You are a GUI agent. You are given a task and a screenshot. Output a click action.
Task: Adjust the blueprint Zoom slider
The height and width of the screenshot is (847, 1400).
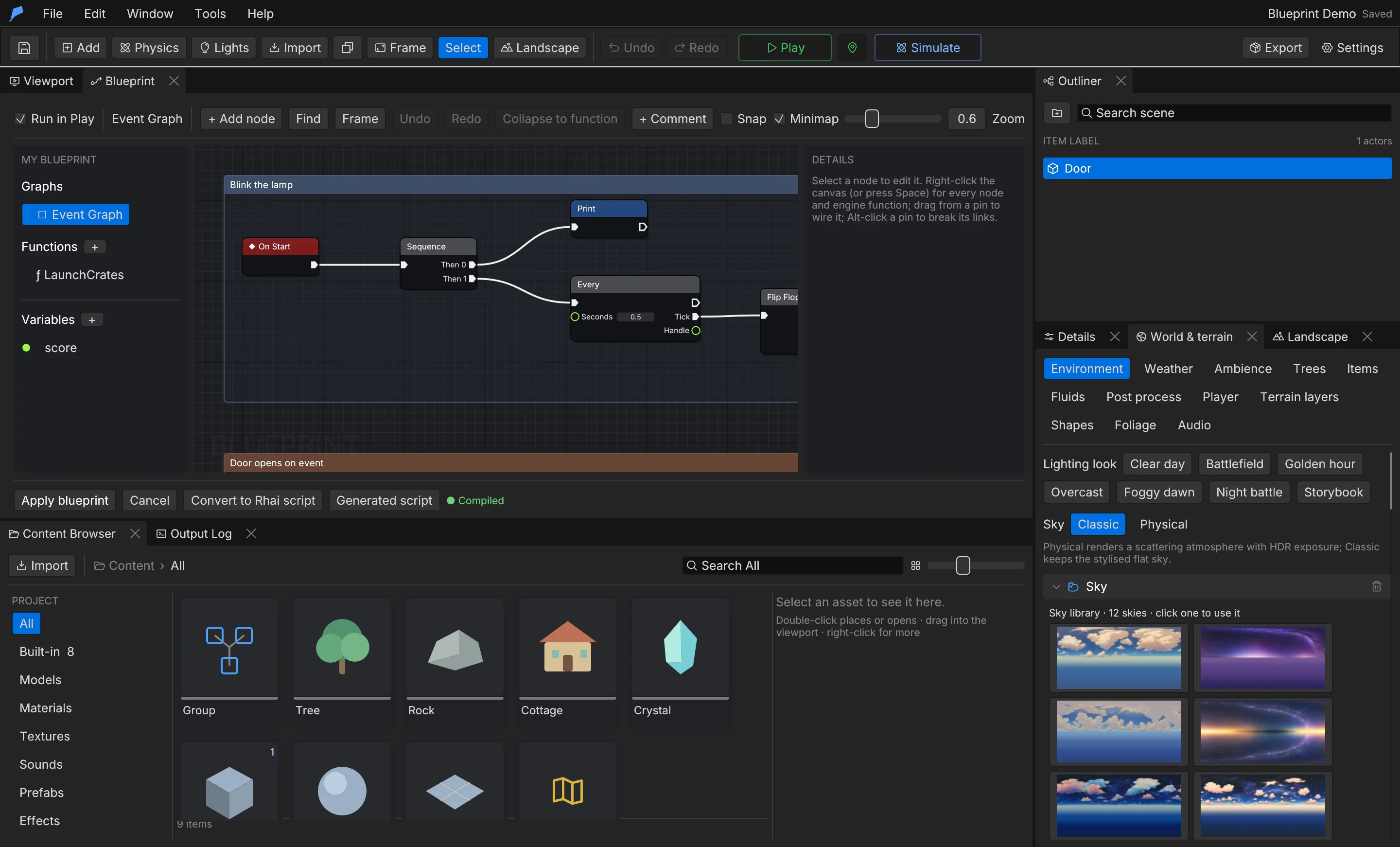[x=893, y=119]
